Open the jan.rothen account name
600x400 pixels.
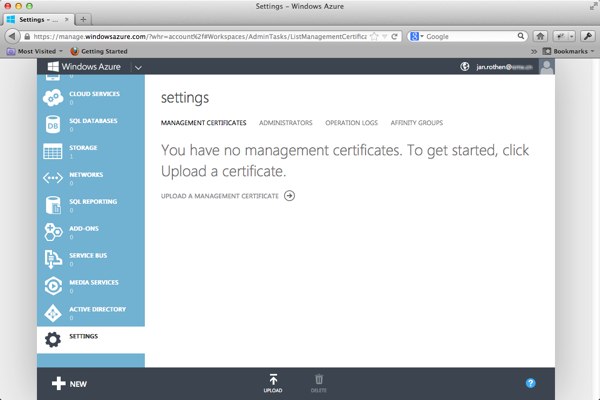point(504,67)
